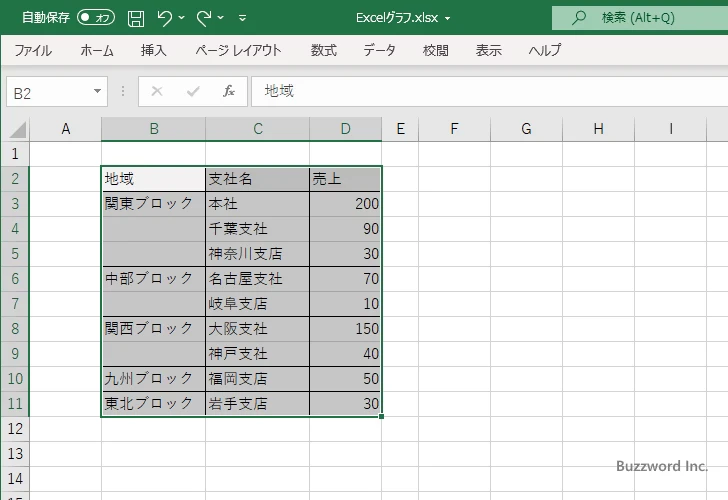728x500 pixels.
Task: Click cell containing 名古屋支社
Action: [258, 279]
